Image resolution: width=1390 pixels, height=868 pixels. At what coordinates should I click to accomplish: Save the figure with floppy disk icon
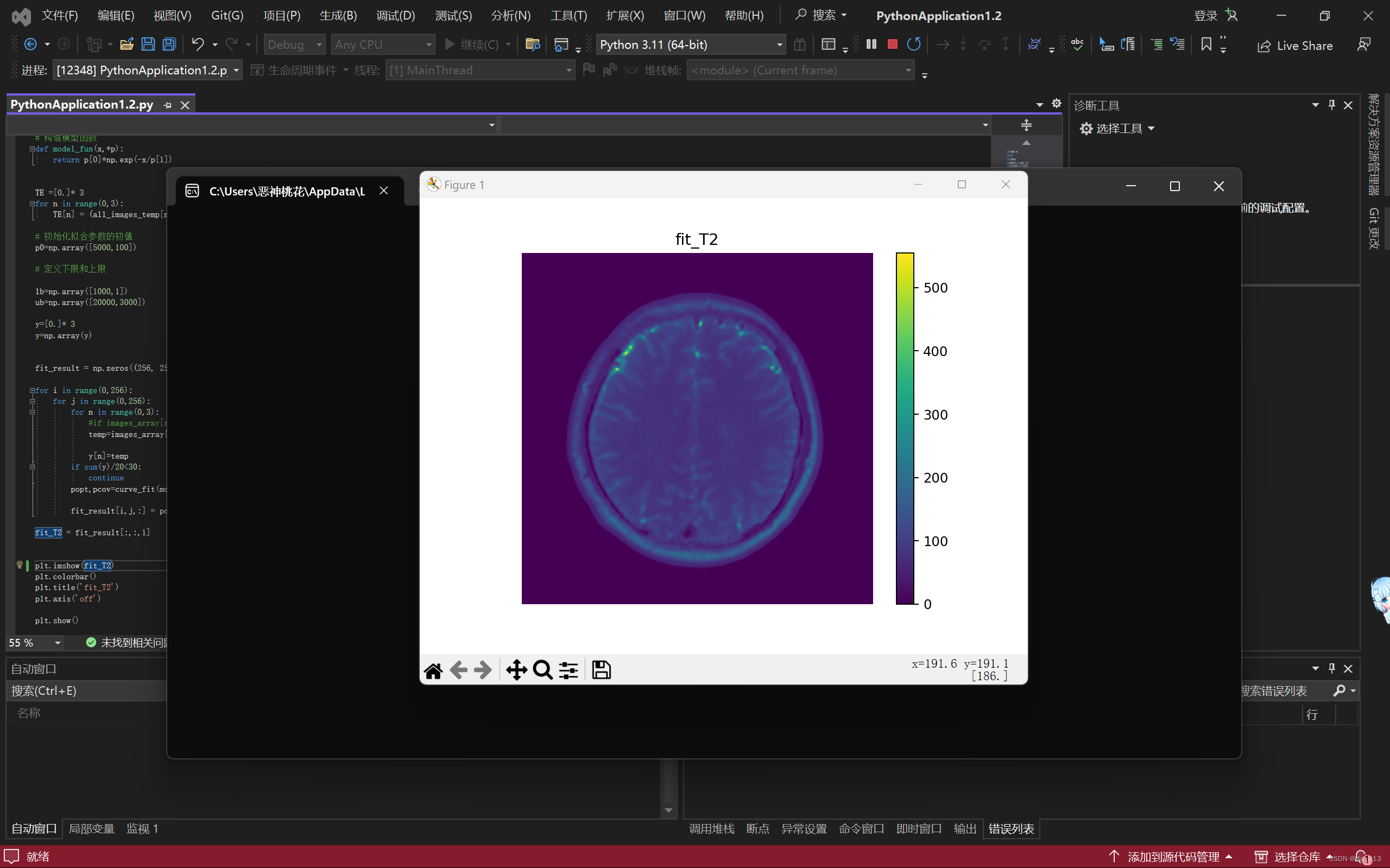(x=601, y=670)
